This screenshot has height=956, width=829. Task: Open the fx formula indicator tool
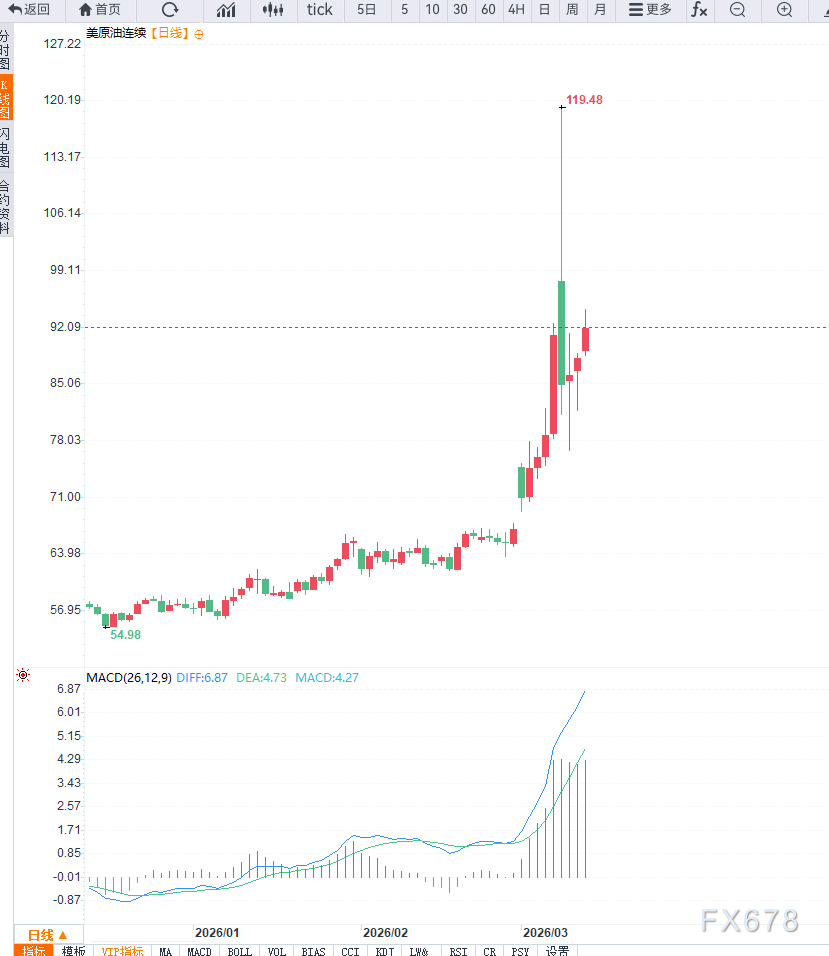699,10
